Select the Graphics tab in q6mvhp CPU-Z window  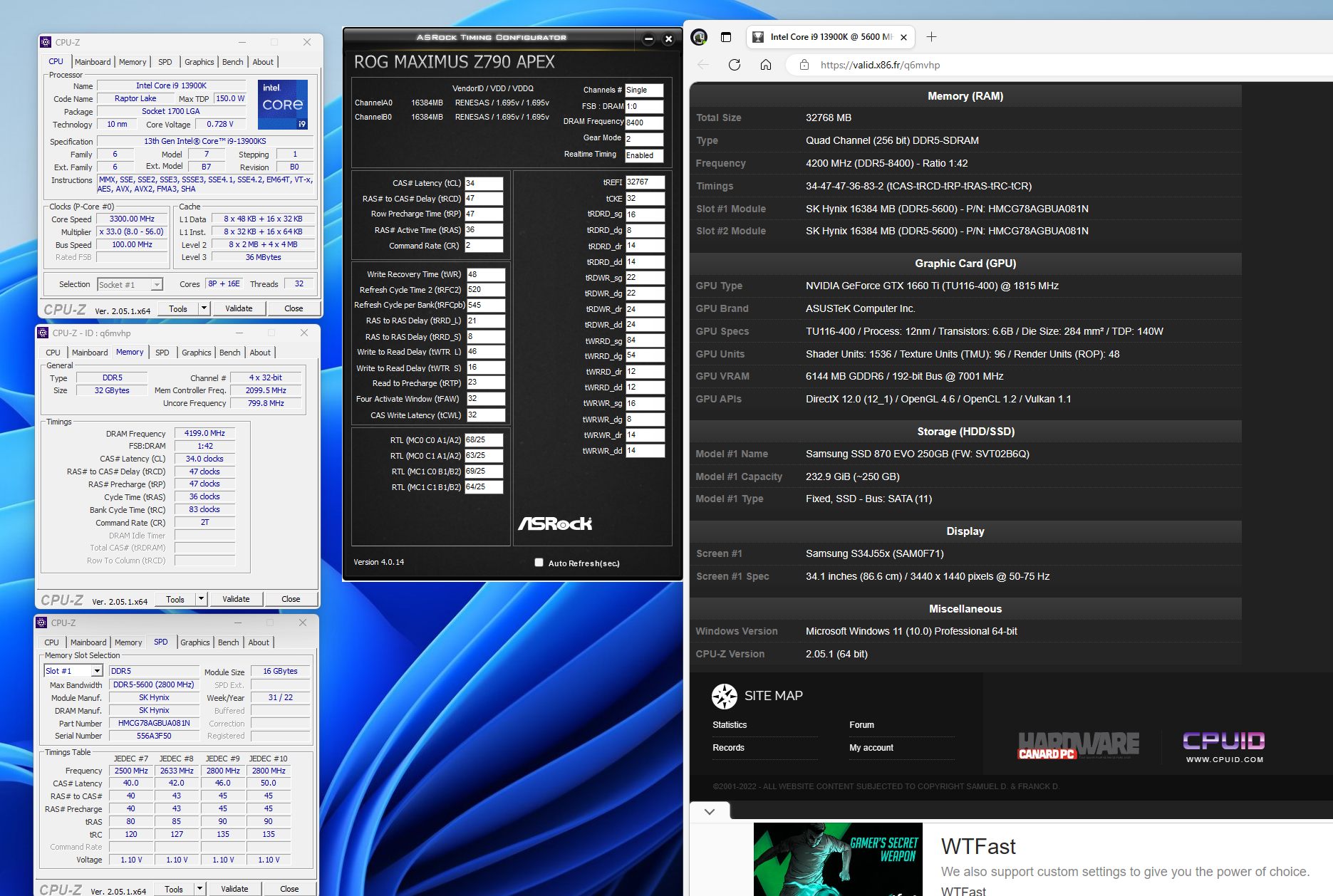197,353
